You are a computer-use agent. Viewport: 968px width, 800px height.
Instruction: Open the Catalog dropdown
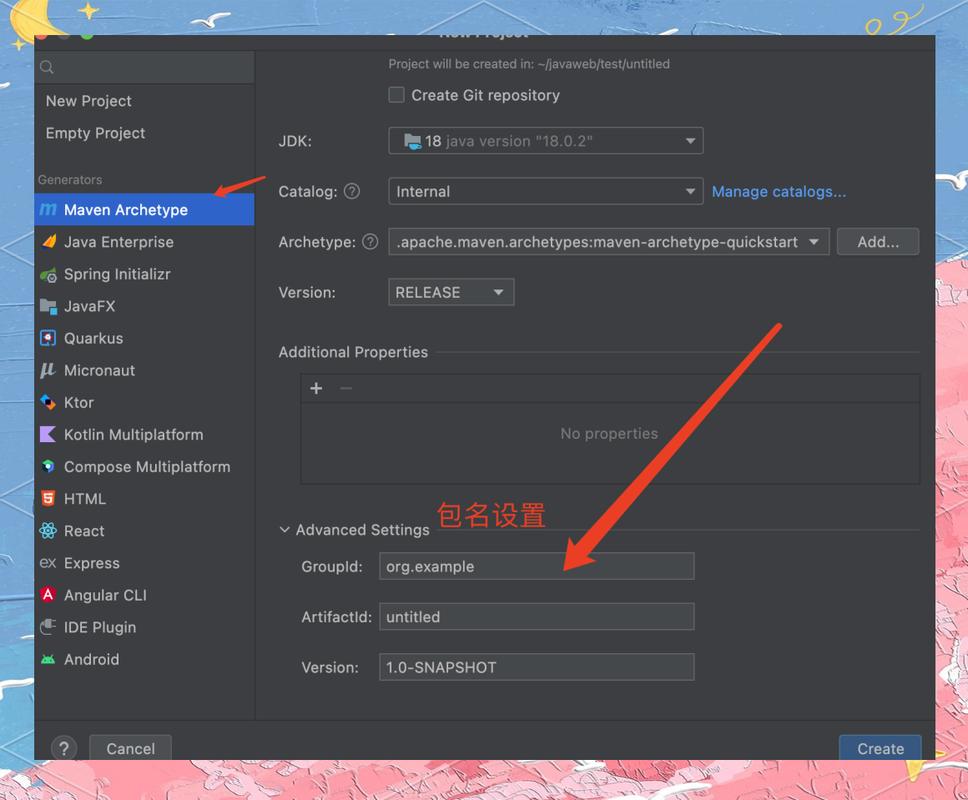[546, 191]
